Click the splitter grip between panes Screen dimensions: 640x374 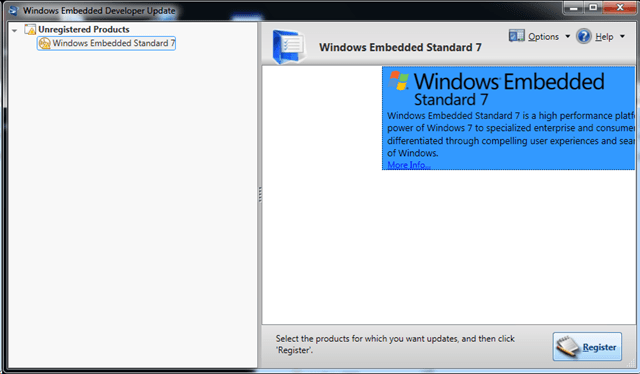(260, 194)
